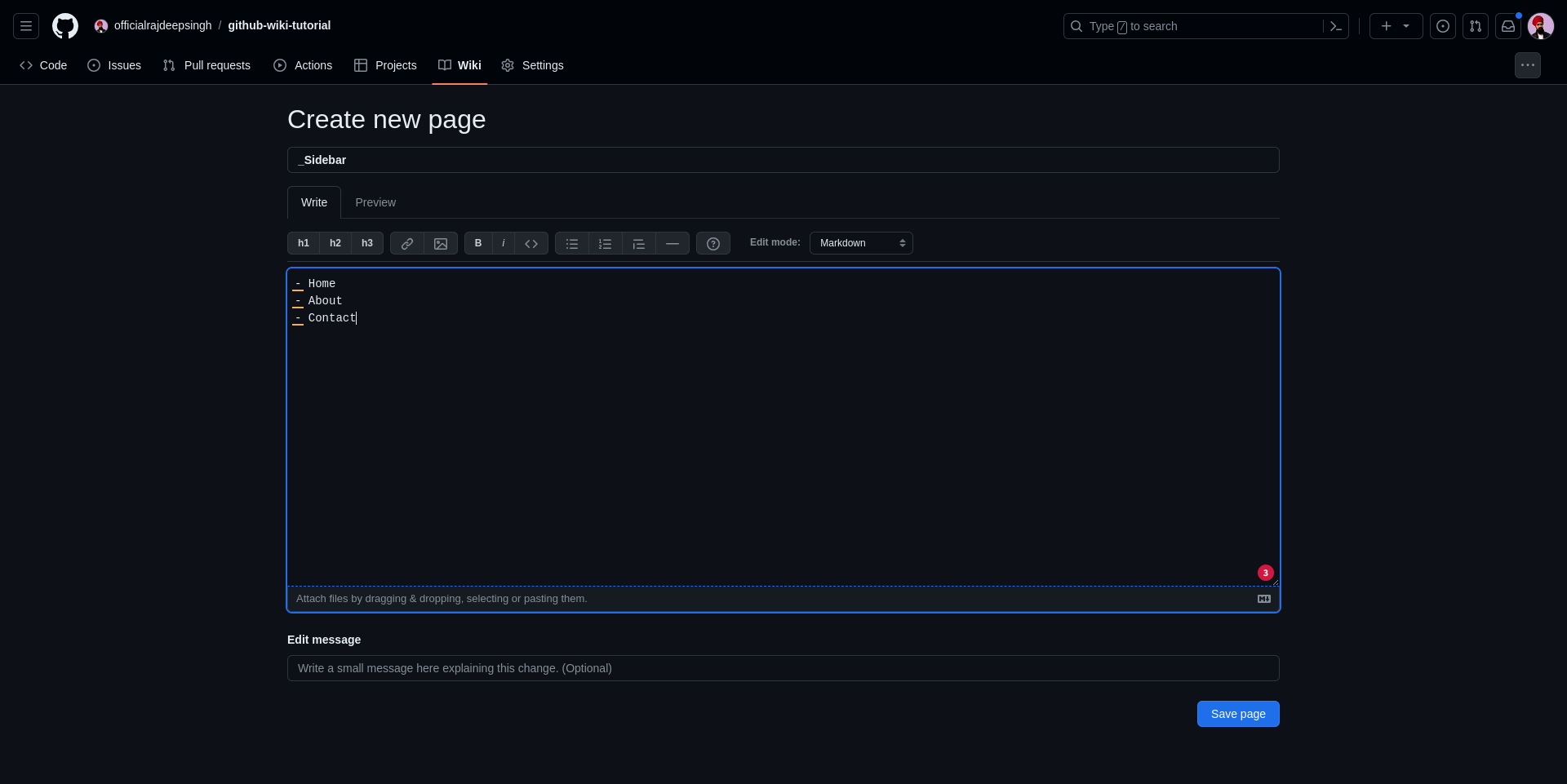The width and height of the screenshot is (1567, 784).
Task: Apply bold formatting
Action: (x=478, y=243)
